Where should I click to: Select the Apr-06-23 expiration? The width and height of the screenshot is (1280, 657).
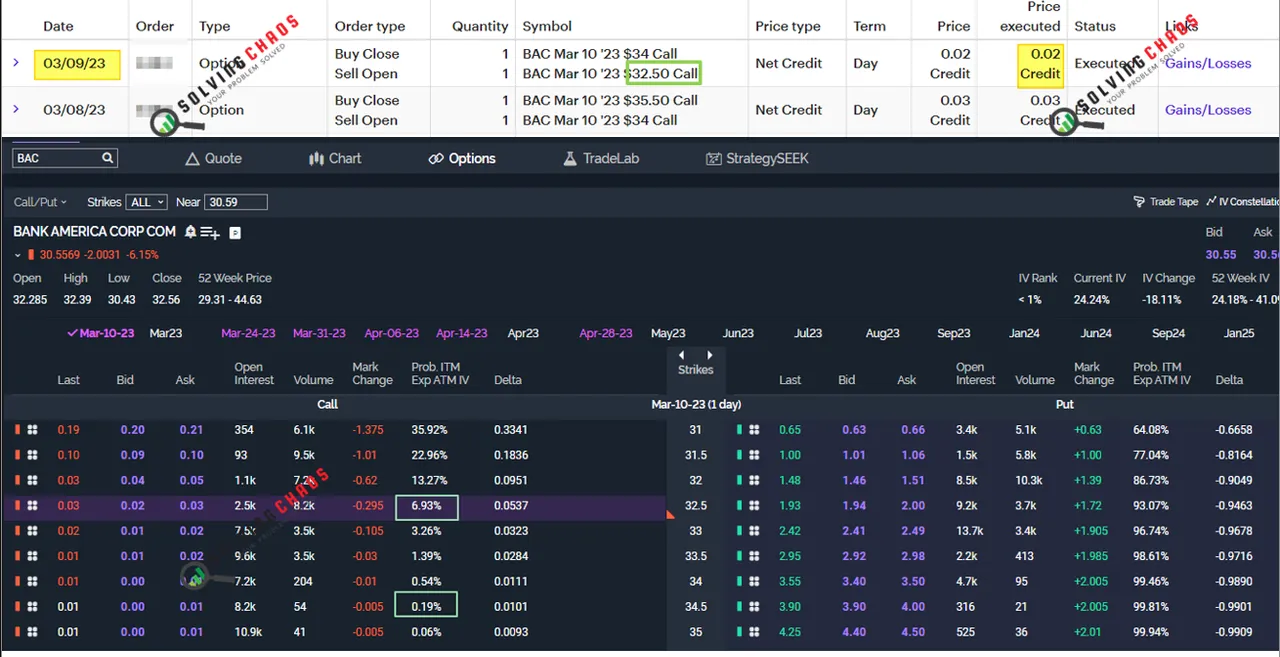[x=392, y=333]
